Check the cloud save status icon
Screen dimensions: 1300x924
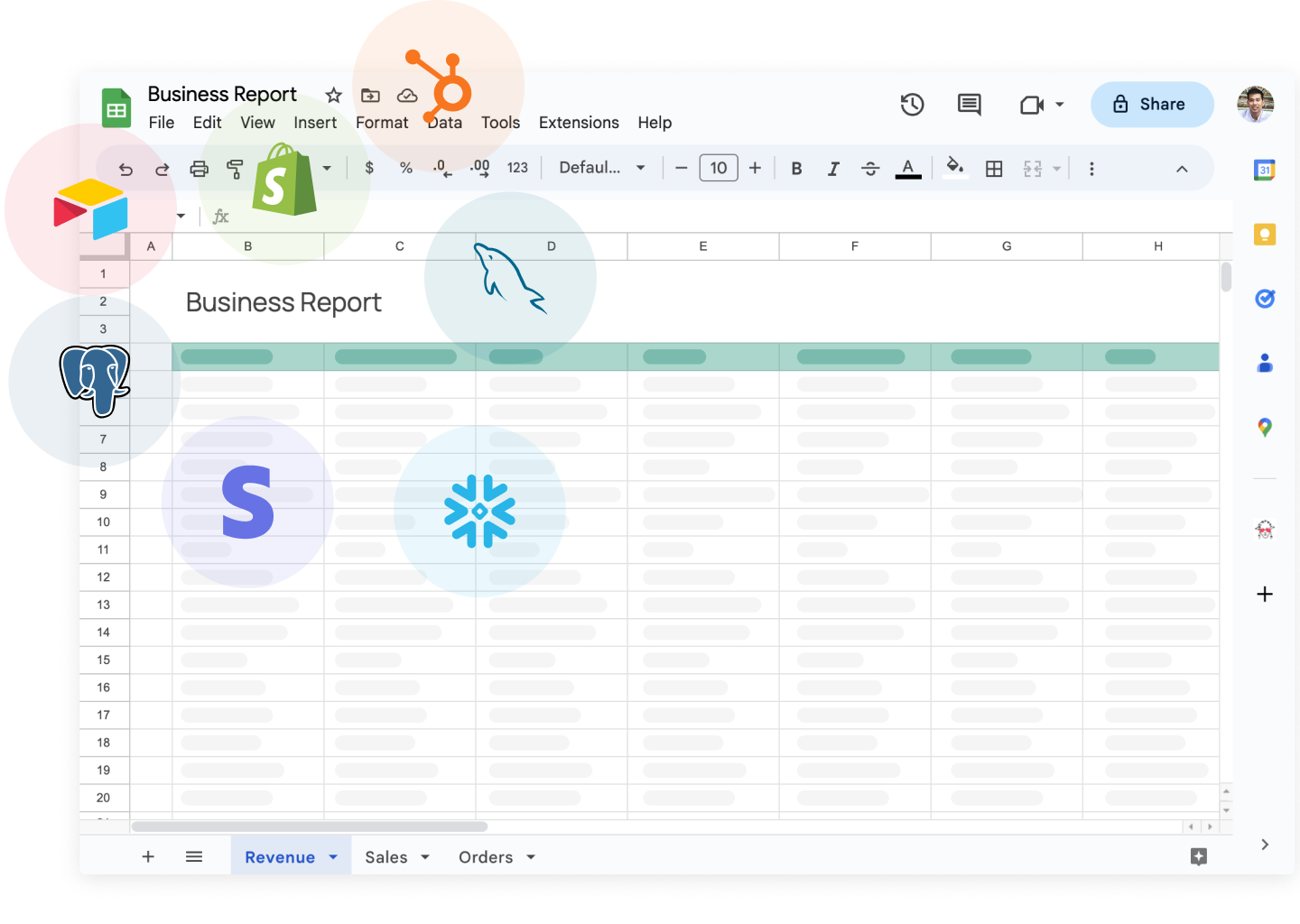[407, 95]
